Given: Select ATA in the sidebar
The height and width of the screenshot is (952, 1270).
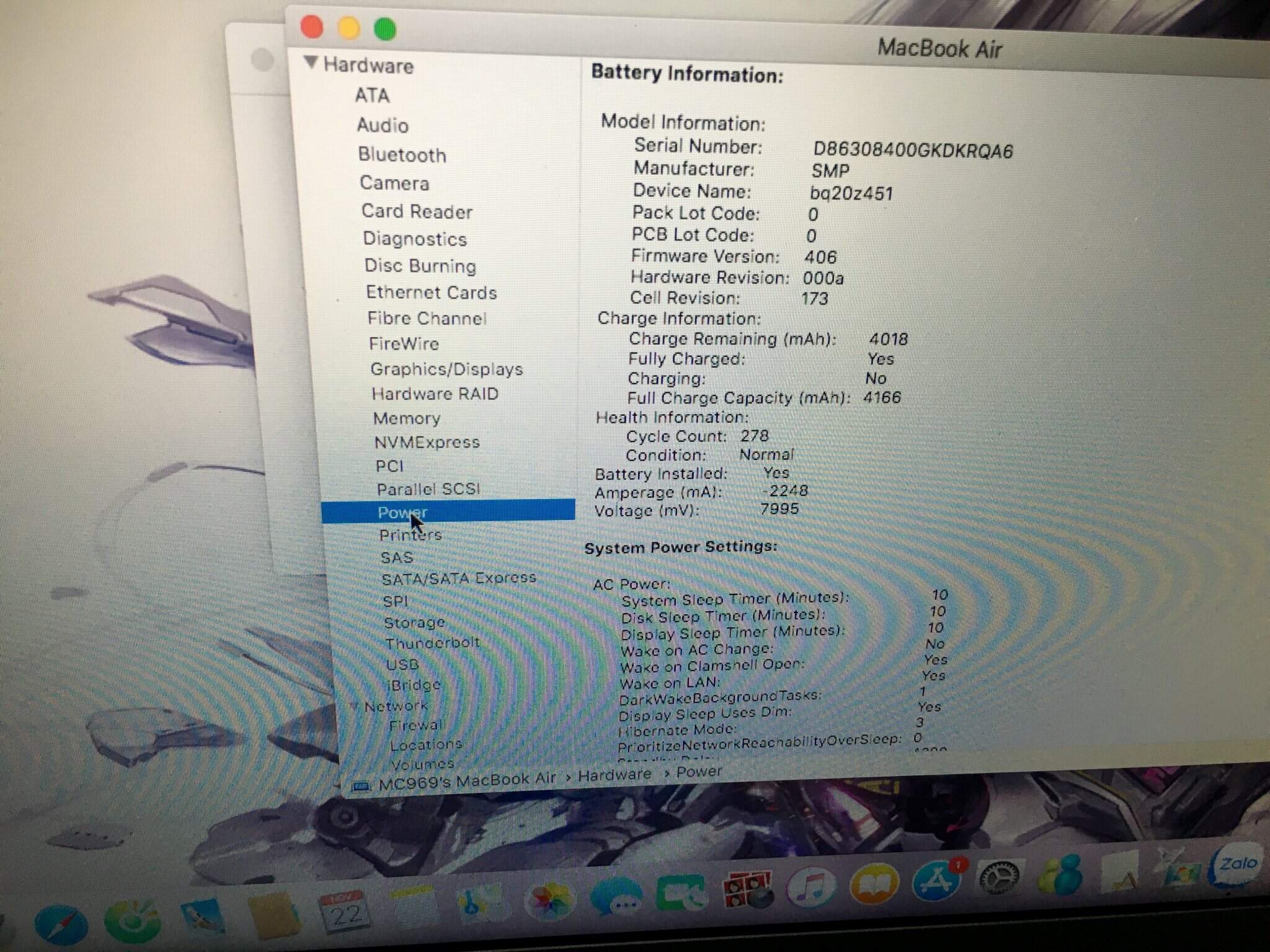Looking at the screenshot, I should (x=372, y=95).
